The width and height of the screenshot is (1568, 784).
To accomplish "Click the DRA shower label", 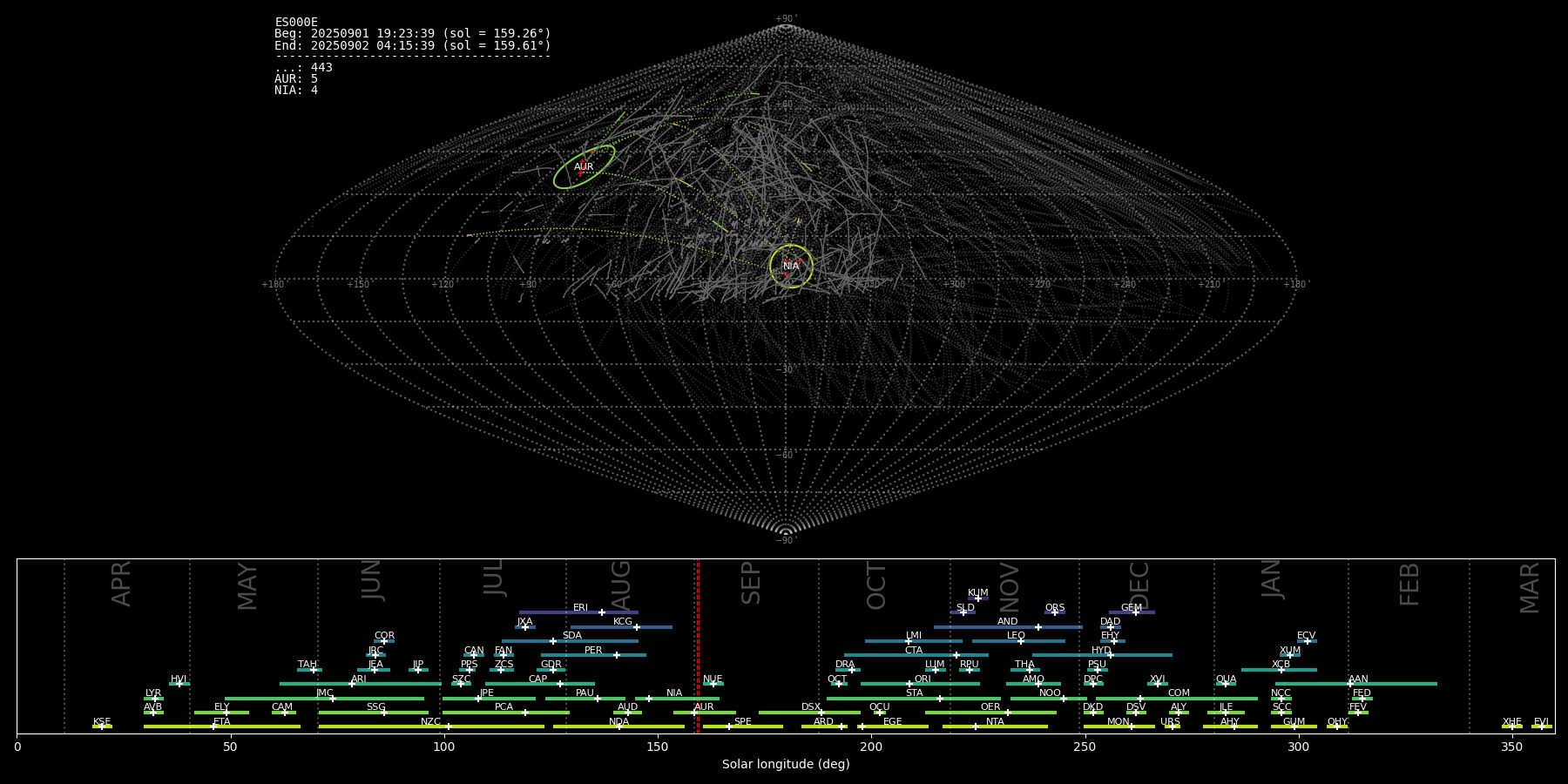I will (x=845, y=665).
